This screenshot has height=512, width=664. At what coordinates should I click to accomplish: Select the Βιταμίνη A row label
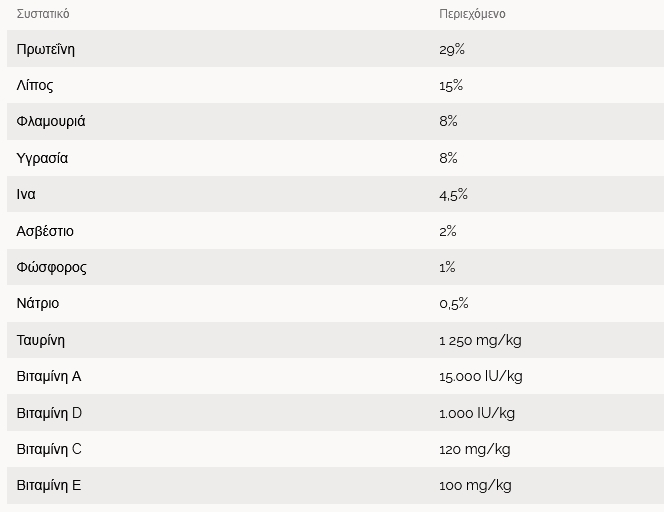point(49,376)
